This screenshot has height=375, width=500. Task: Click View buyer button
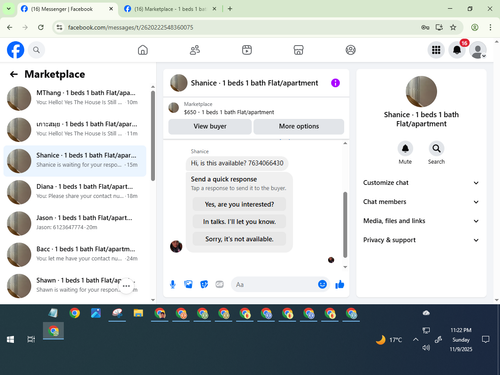(210, 126)
